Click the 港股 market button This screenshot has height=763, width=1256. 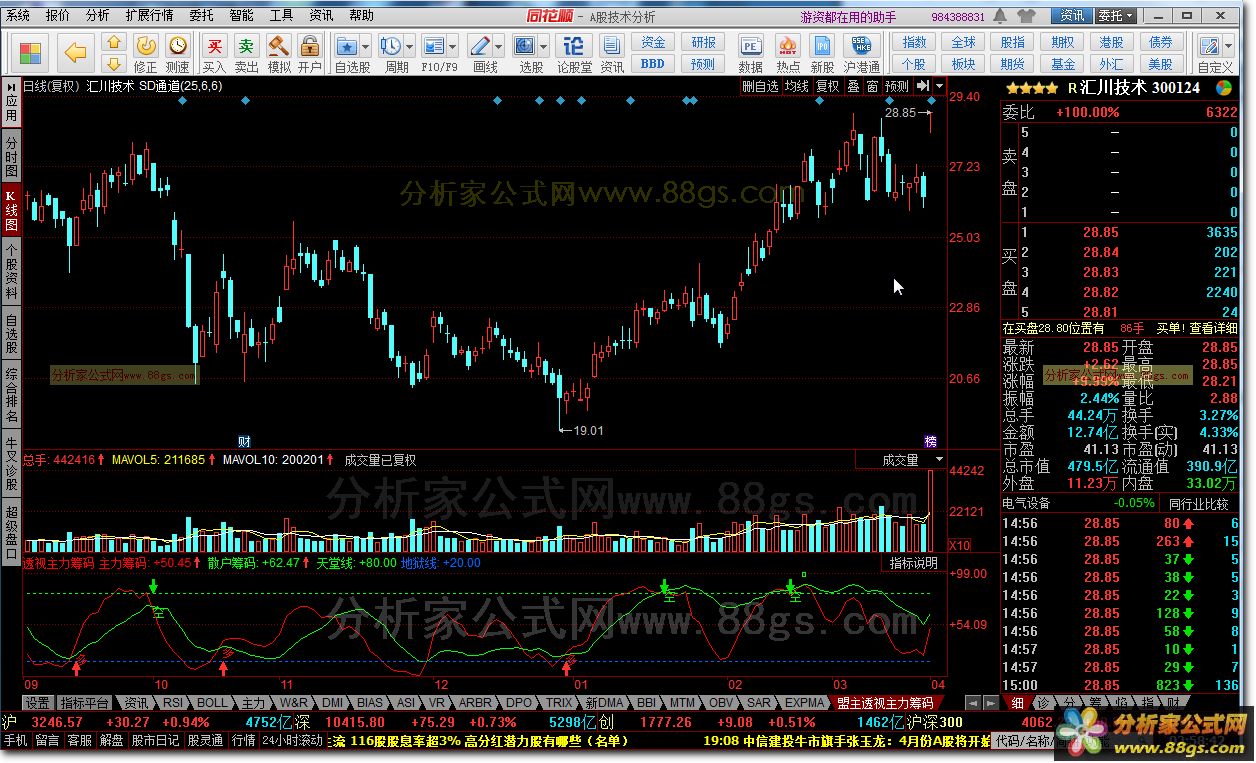[x=1112, y=43]
